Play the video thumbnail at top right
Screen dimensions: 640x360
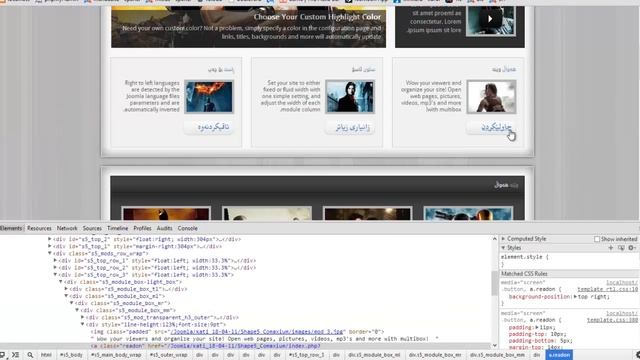[491, 19]
